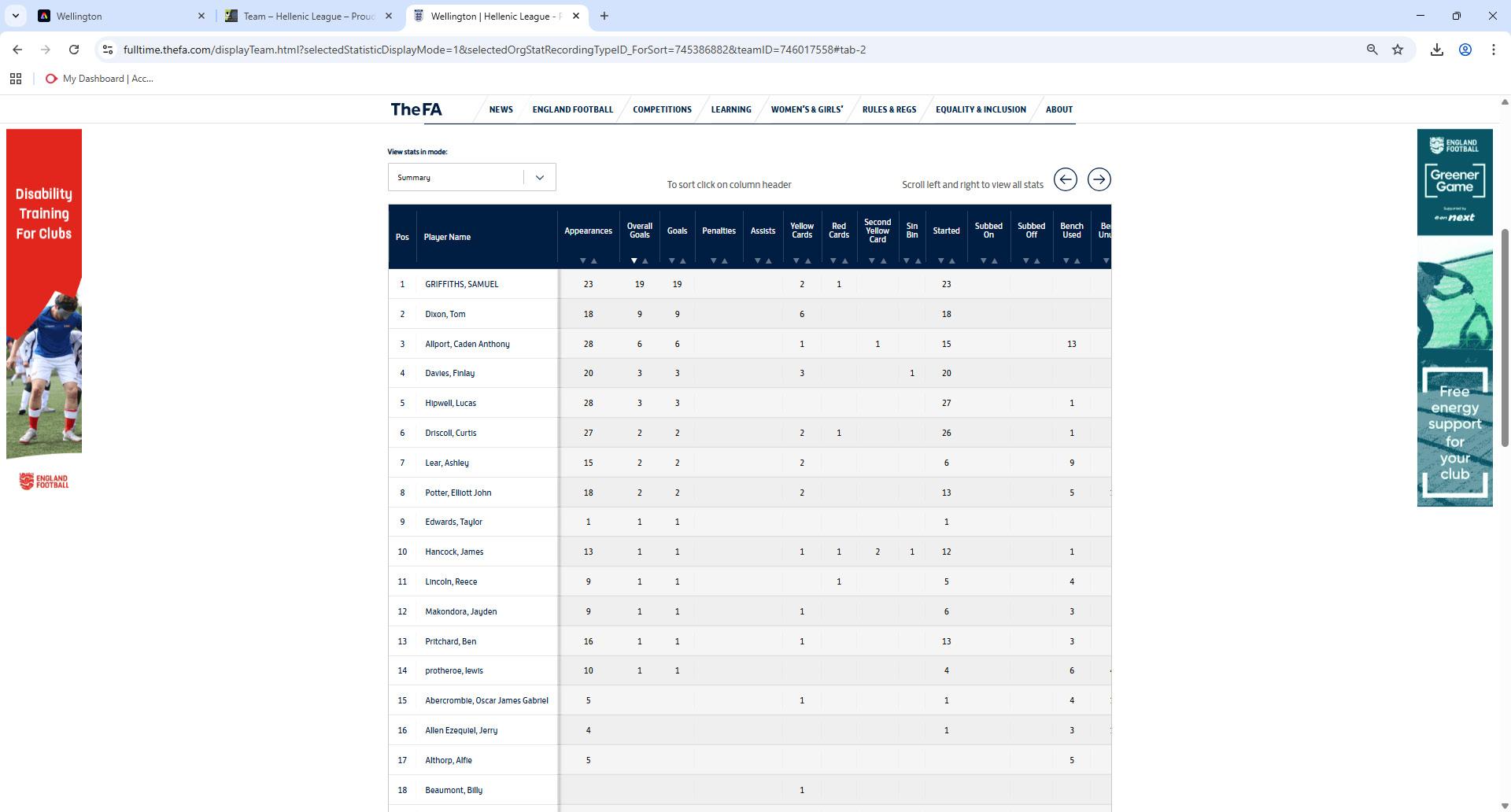Sort Red Cards column ascending
The height and width of the screenshot is (812, 1511).
pyautogui.click(x=844, y=260)
